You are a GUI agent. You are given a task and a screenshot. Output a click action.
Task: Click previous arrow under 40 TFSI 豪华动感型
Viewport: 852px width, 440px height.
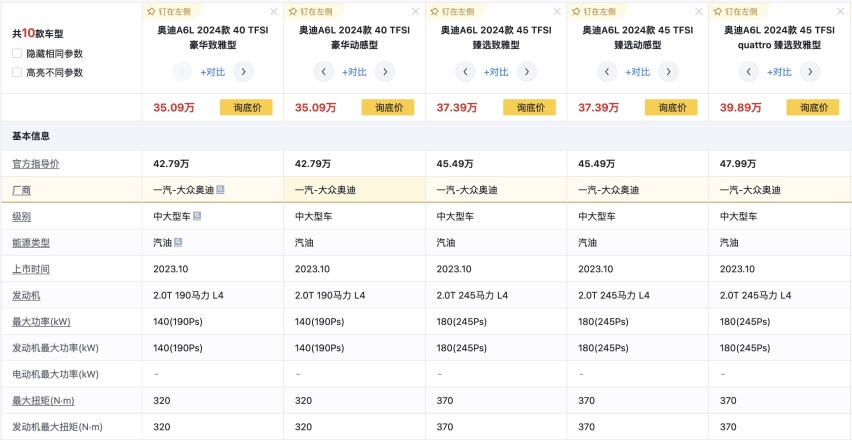pyautogui.click(x=324, y=72)
